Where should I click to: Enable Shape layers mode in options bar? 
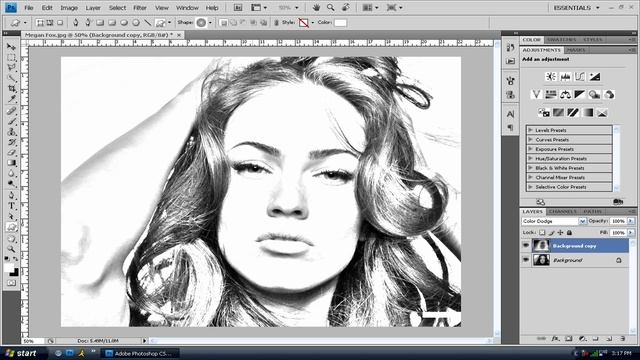click(40, 22)
